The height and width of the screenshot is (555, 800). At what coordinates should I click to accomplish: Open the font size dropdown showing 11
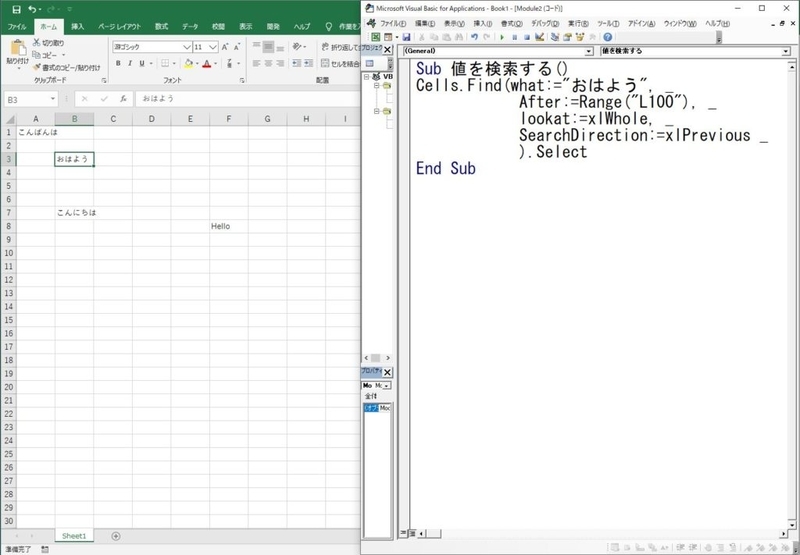click(x=213, y=47)
